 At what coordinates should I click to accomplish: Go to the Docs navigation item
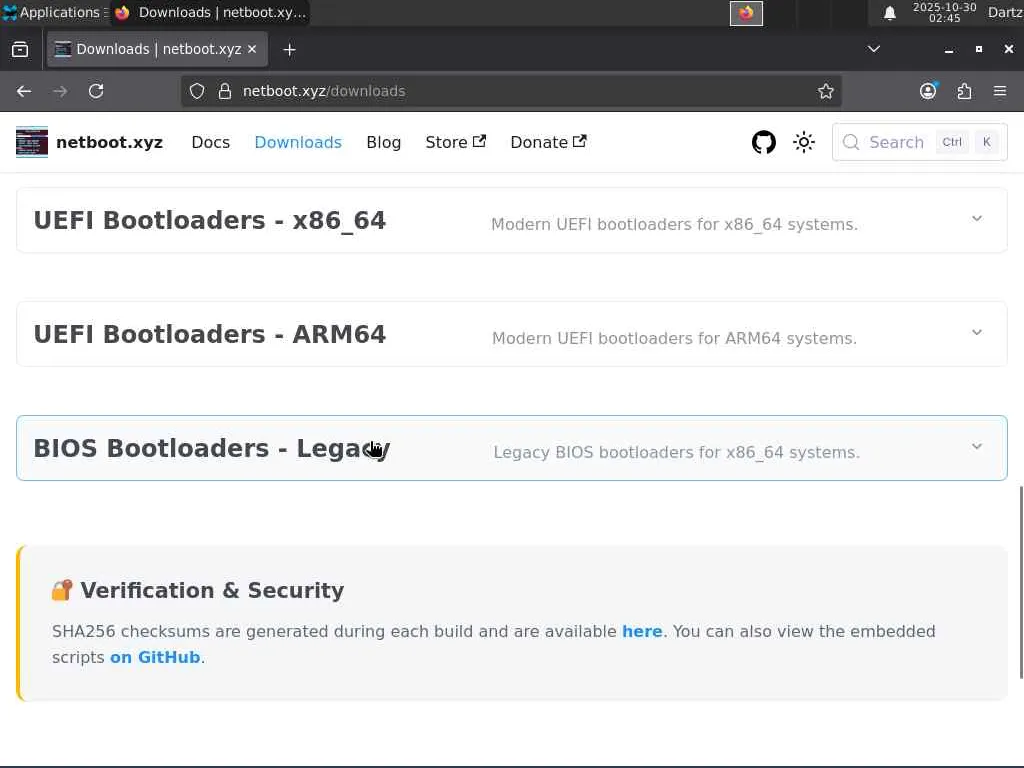(210, 142)
